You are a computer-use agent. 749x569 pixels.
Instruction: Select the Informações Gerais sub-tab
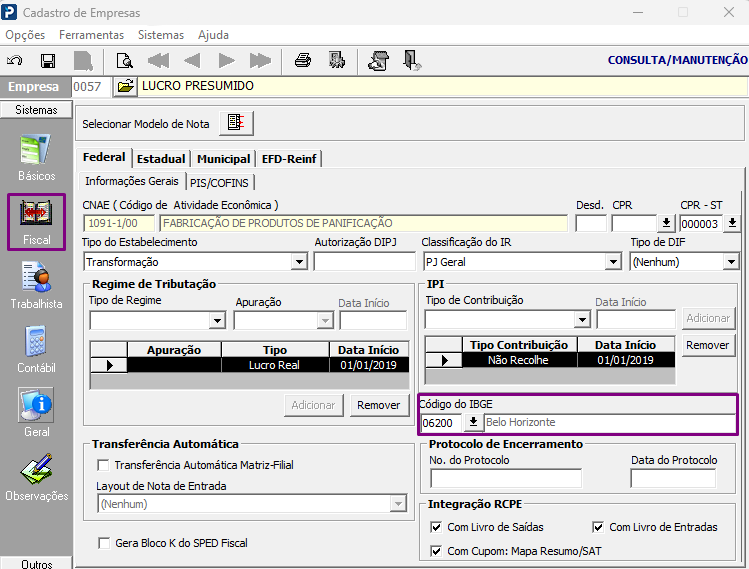pos(132,181)
